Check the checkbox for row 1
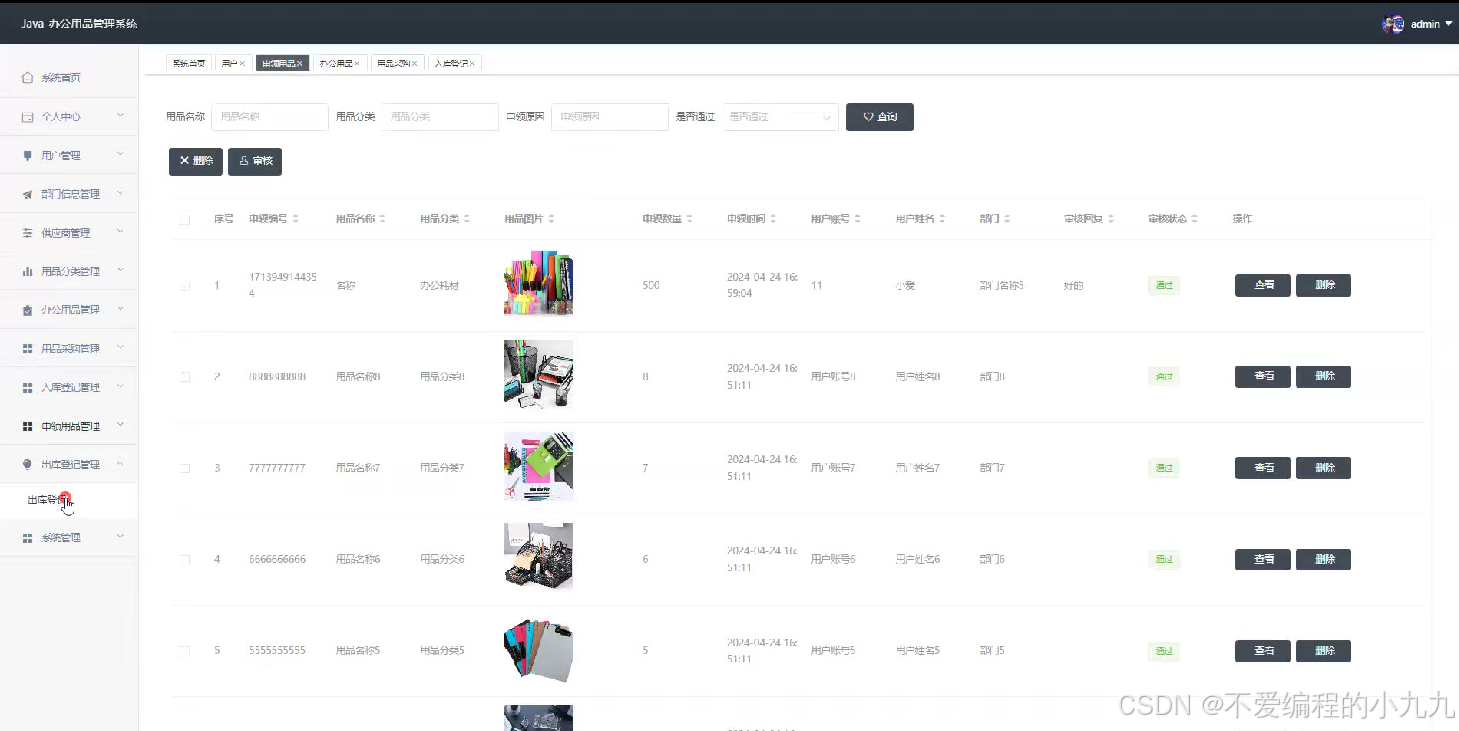Viewport: 1459px width, 731px height. (x=185, y=286)
